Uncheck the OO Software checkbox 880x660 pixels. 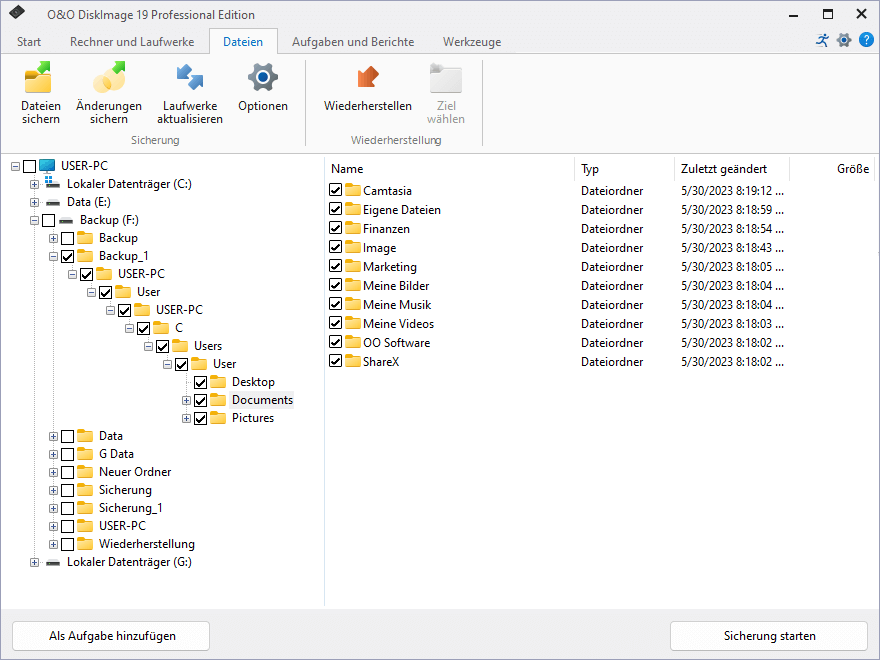coord(336,342)
